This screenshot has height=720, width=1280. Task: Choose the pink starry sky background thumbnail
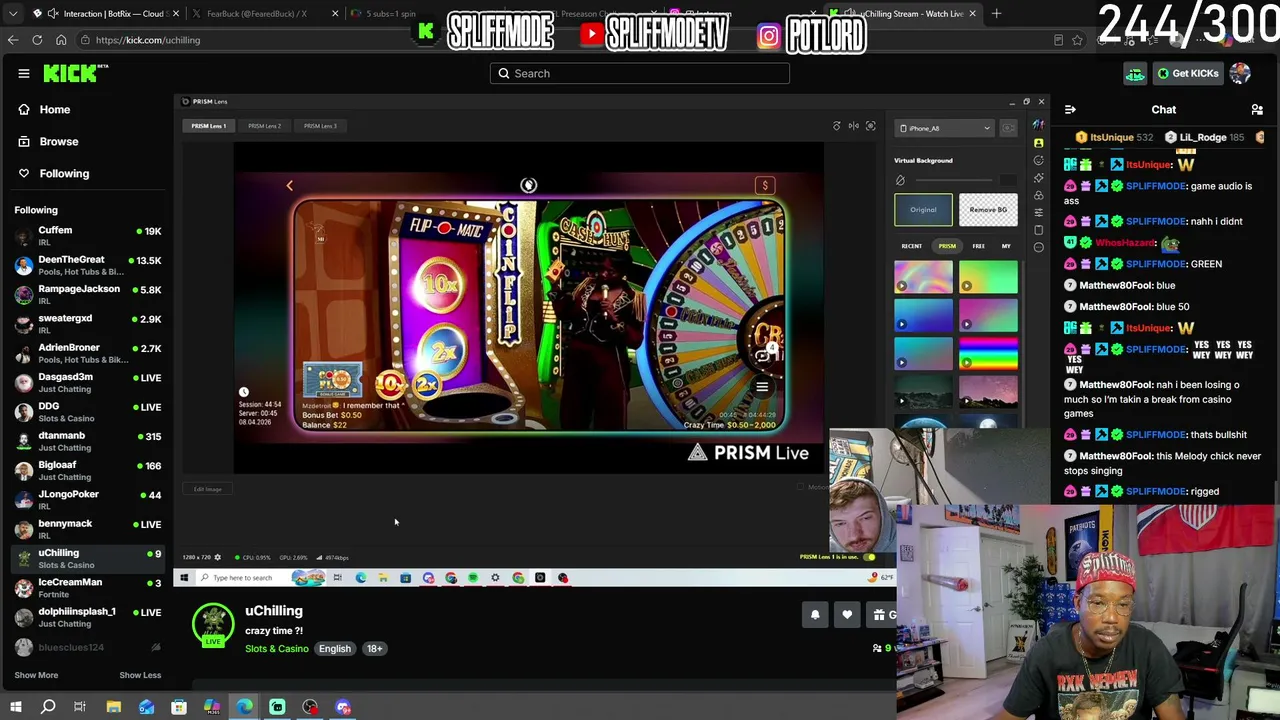pyautogui.click(x=988, y=392)
